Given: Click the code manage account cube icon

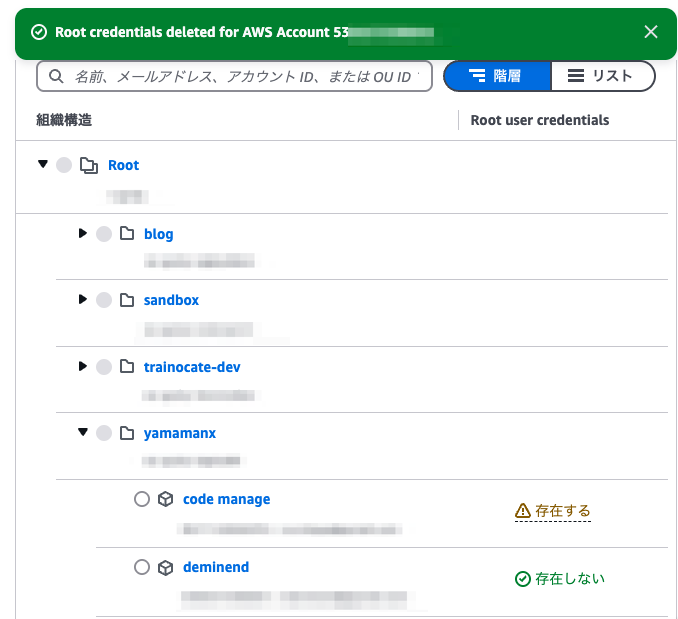Looking at the screenshot, I should click(166, 499).
